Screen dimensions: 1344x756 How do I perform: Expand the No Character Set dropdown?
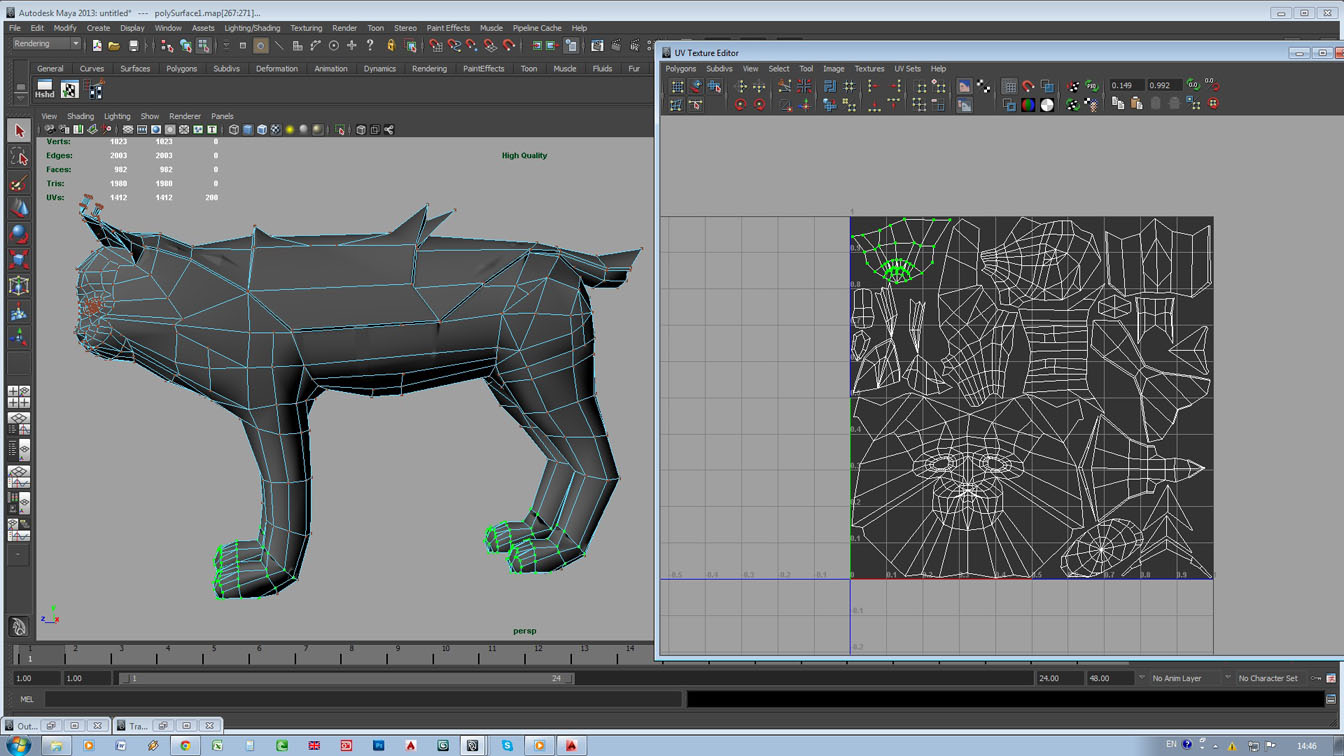click(1228, 678)
